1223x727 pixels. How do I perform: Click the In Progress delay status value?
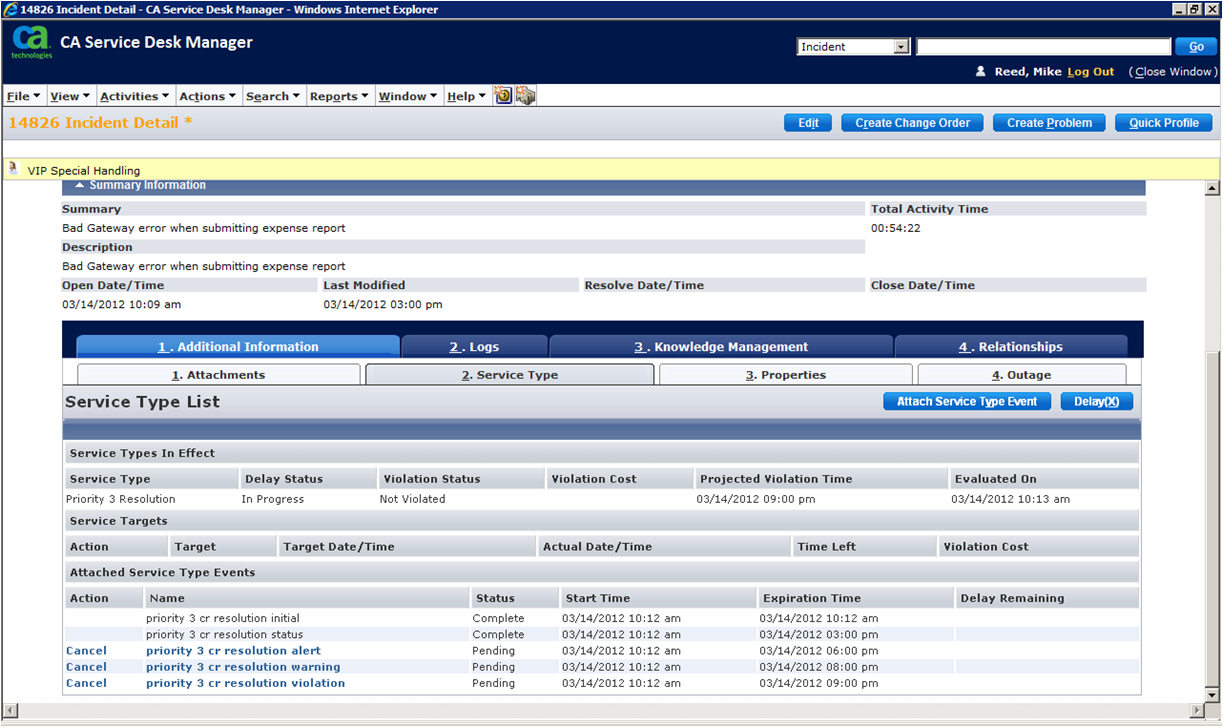[x=273, y=499]
